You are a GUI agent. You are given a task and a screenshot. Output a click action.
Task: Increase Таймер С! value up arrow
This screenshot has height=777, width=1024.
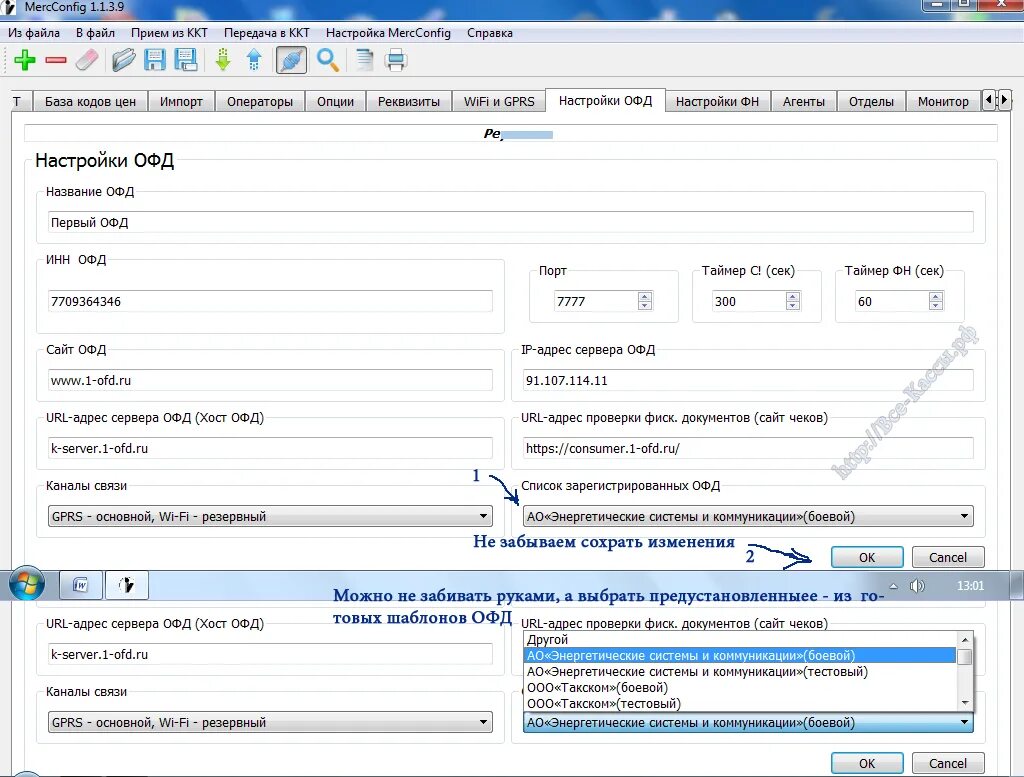click(793, 296)
